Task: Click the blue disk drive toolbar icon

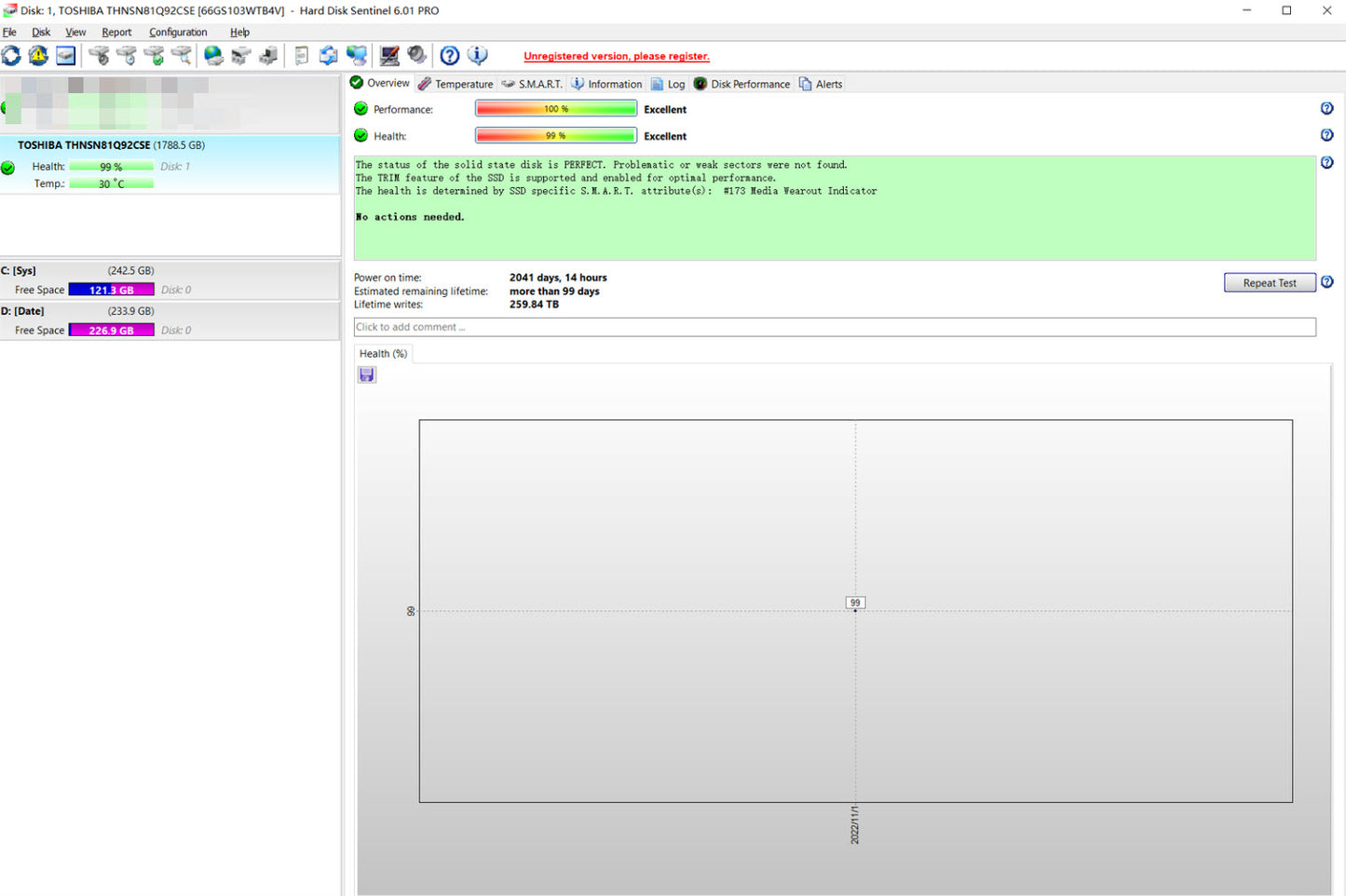Action: (65, 56)
